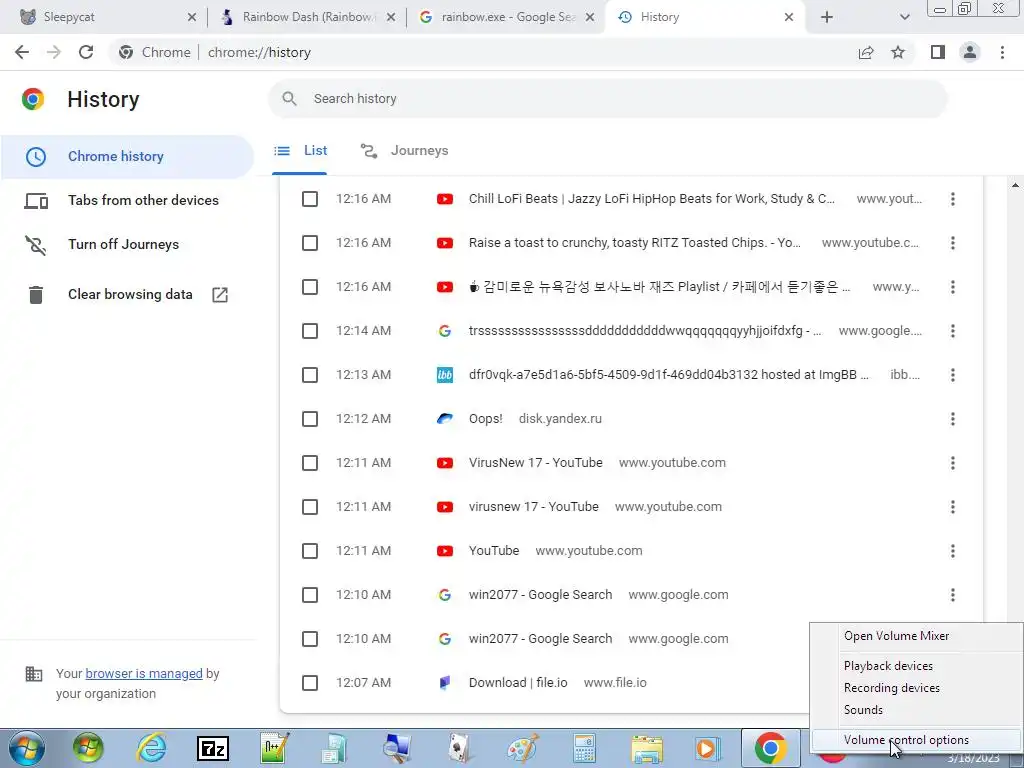Check the Oops! disk.yandex.ru entry
The image size is (1024, 768).
[x=310, y=419]
